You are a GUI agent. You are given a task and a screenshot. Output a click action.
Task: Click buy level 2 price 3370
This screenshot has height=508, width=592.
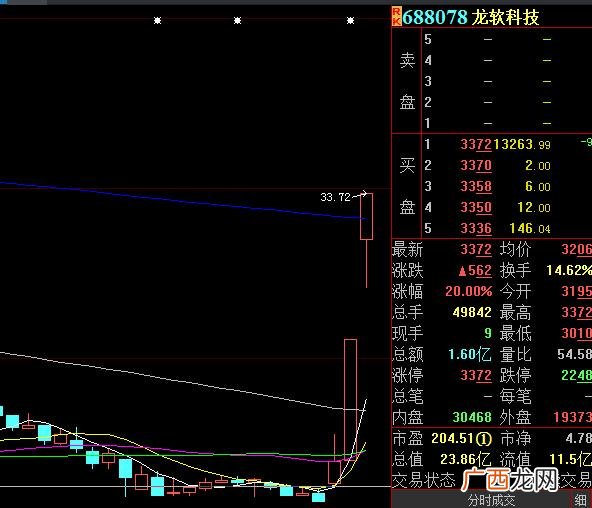[x=476, y=166]
